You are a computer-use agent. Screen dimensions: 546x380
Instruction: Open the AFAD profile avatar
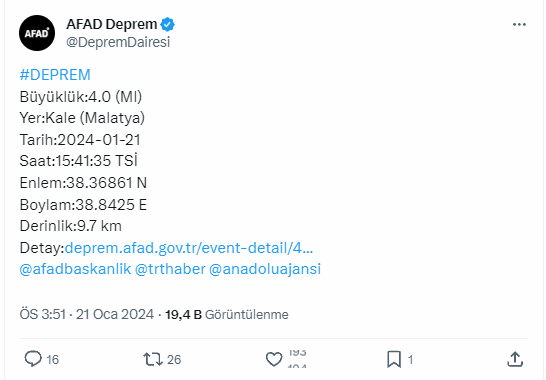click(37, 33)
